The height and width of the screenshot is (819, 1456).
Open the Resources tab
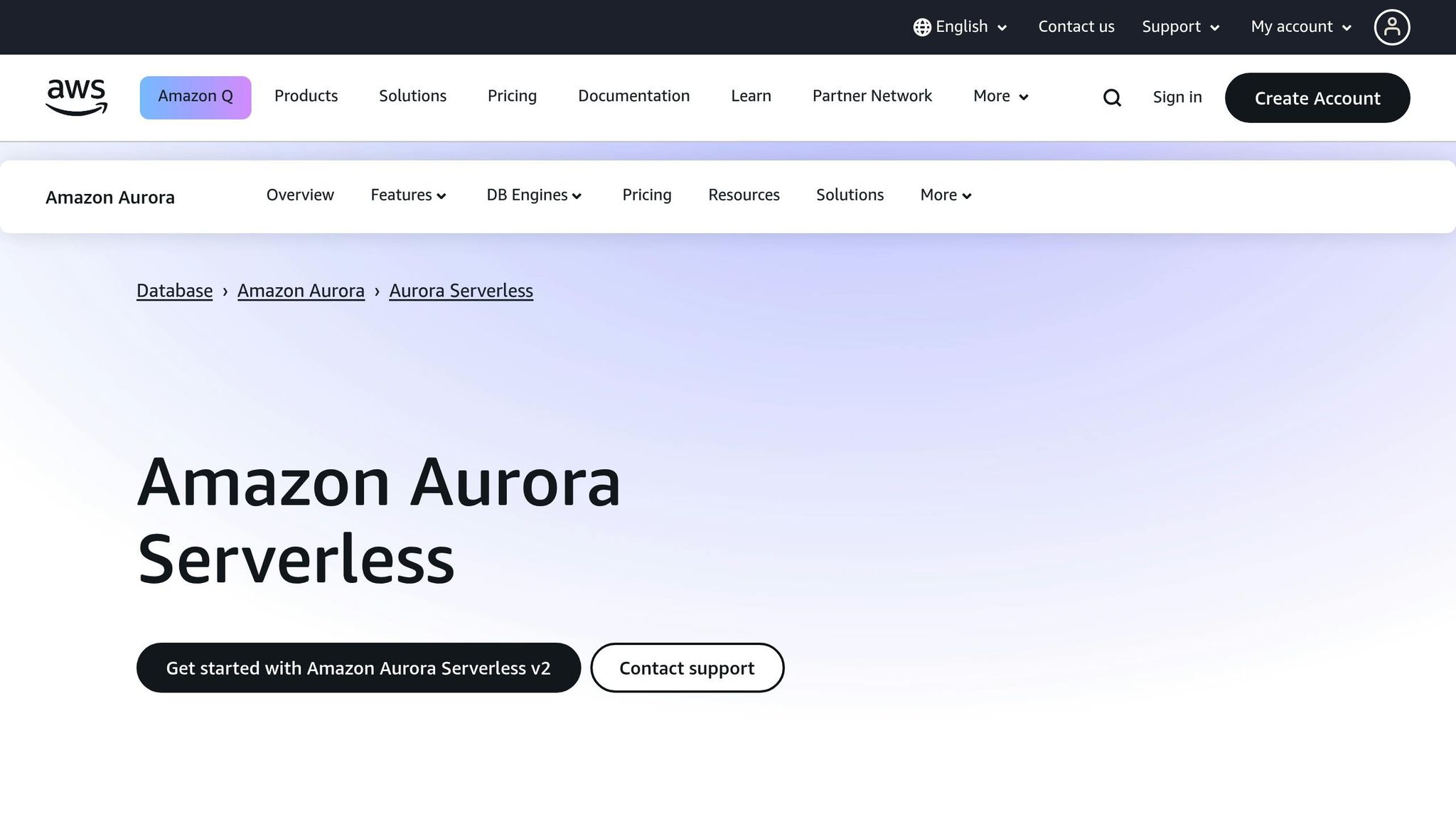click(x=744, y=195)
